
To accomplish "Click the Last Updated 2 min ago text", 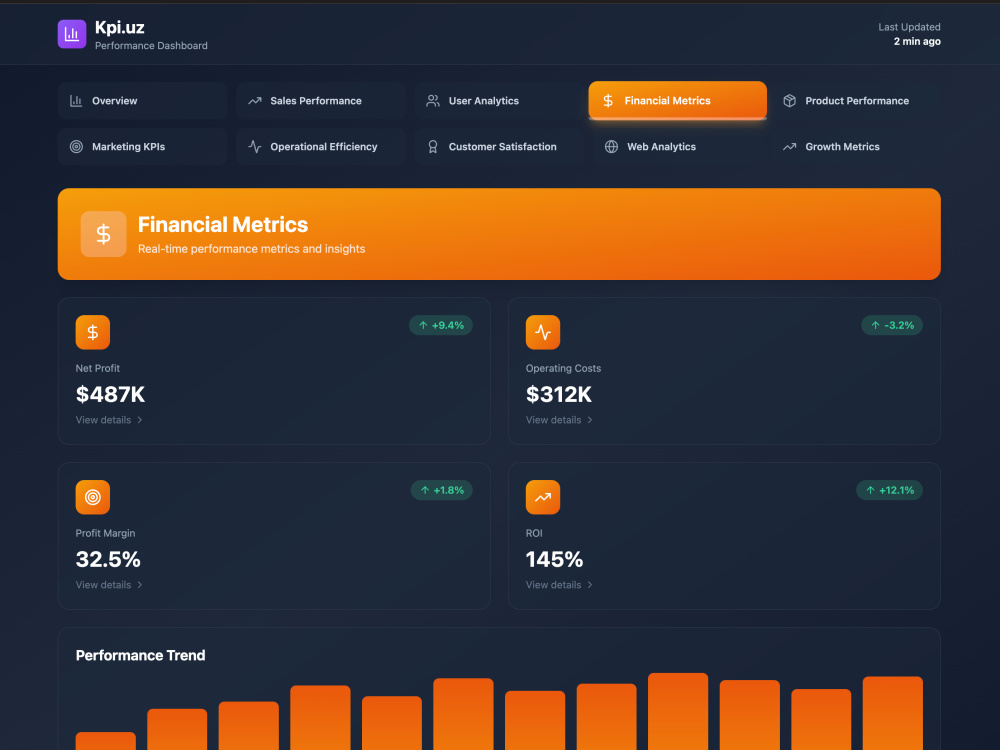I will pos(909,34).
